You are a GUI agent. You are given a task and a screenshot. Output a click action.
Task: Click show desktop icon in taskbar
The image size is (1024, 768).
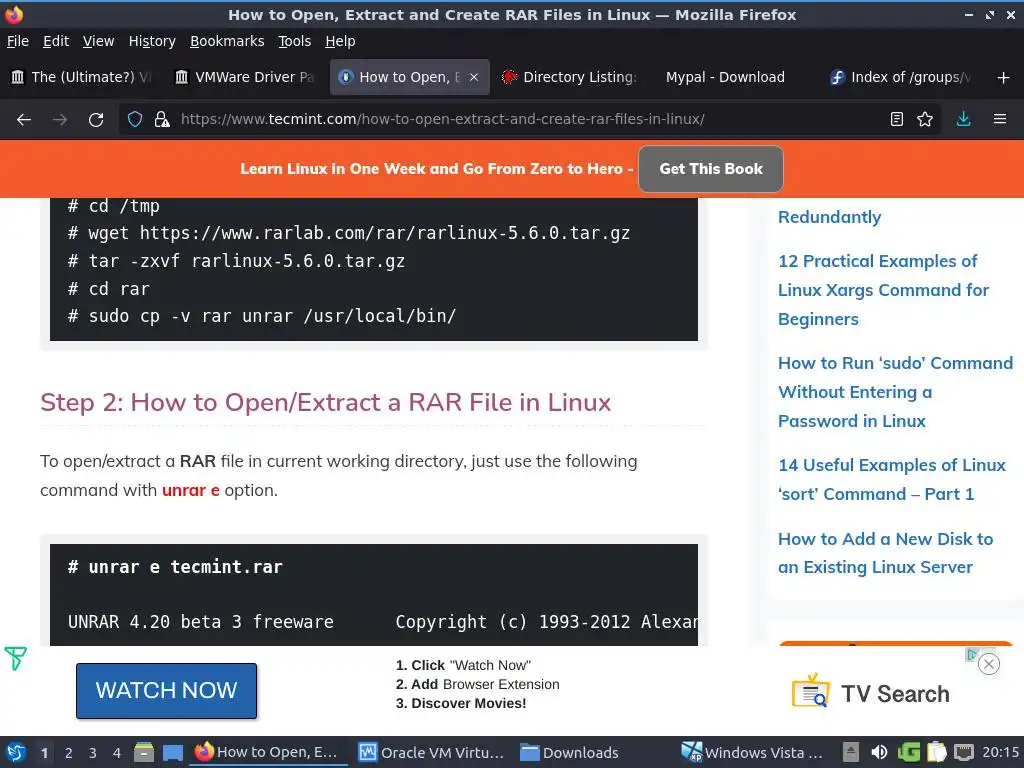172,752
